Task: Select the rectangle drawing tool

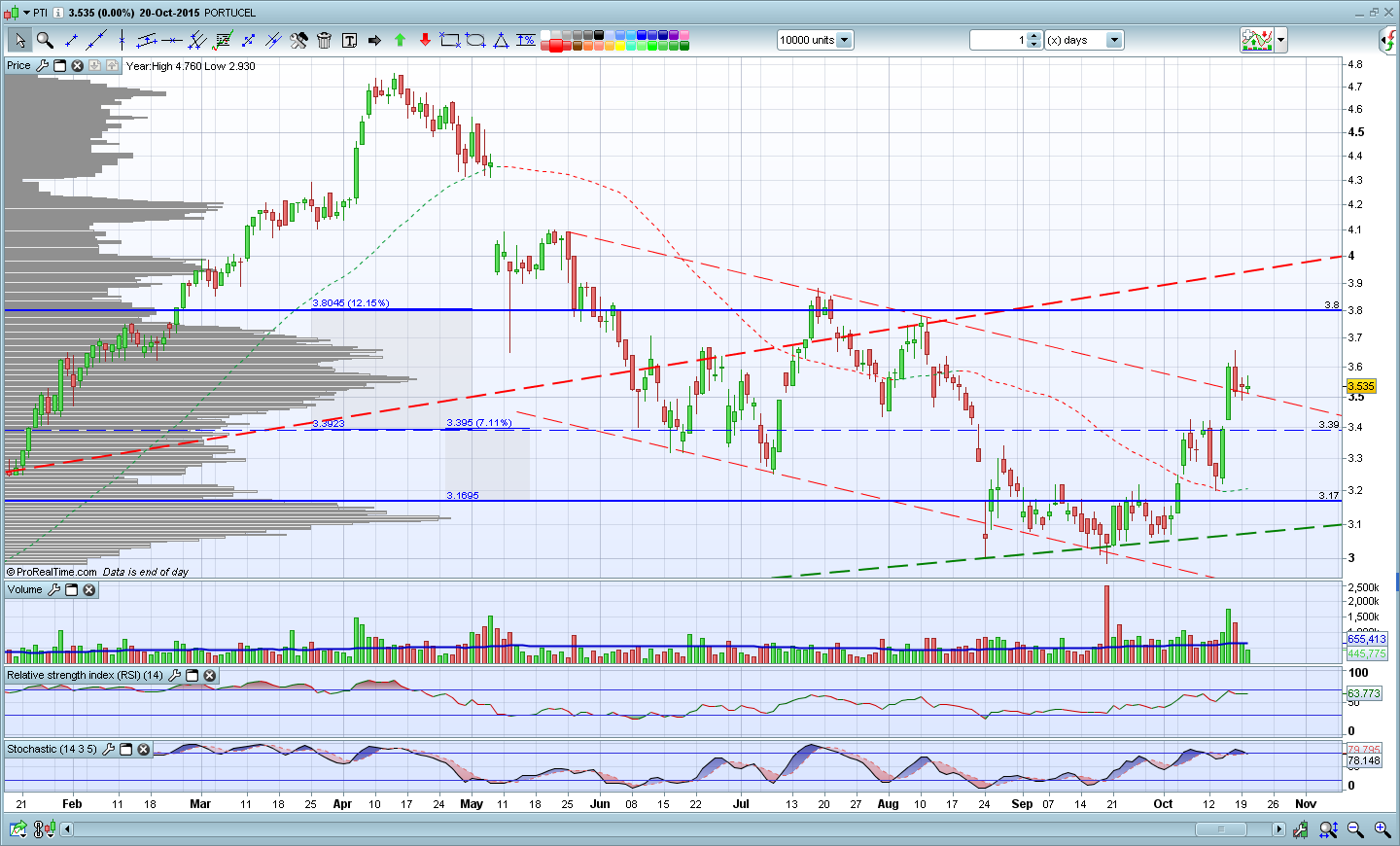Action: [x=450, y=40]
